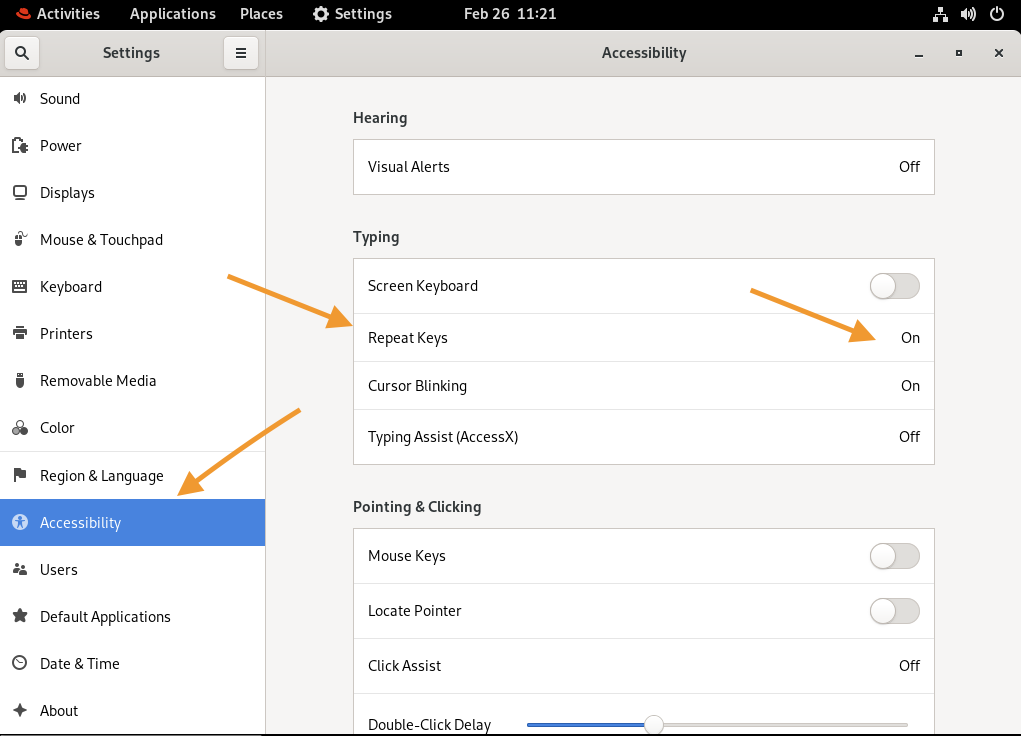Select the Sound settings icon
The width and height of the screenshot is (1021, 736).
20,98
